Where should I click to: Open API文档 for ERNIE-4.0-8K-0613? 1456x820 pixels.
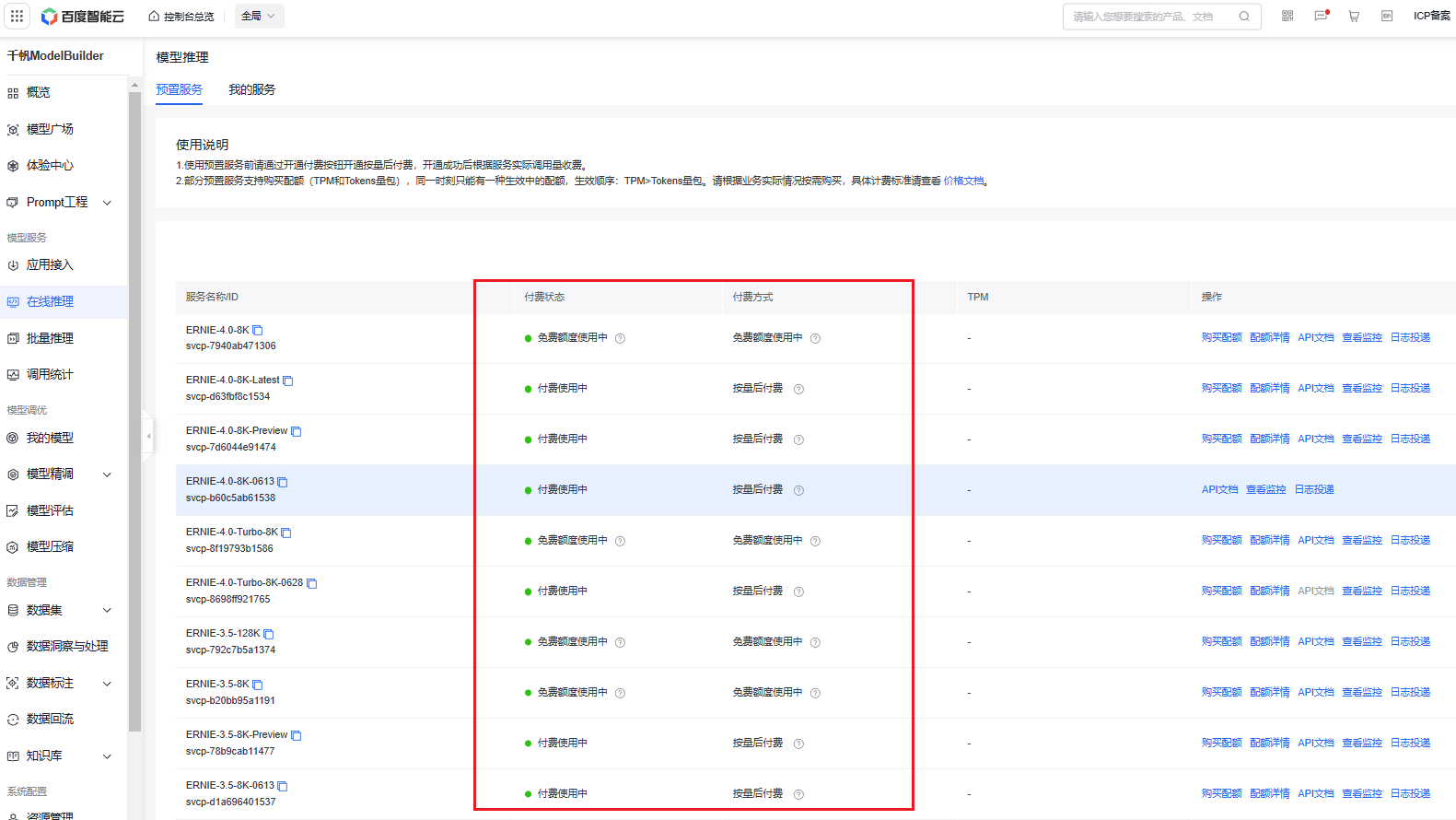(x=1220, y=490)
